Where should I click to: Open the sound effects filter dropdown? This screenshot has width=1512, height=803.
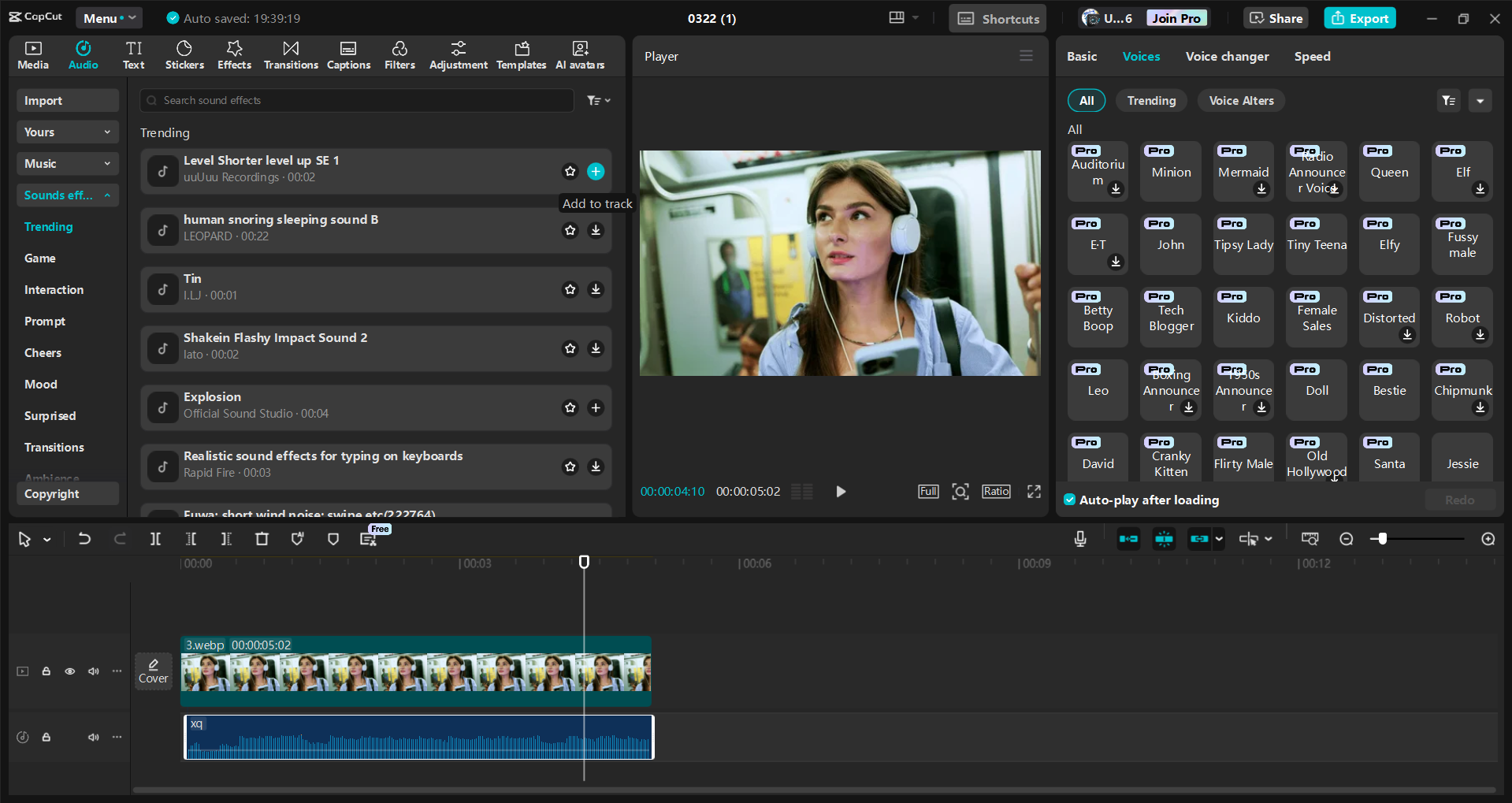pyautogui.click(x=599, y=100)
